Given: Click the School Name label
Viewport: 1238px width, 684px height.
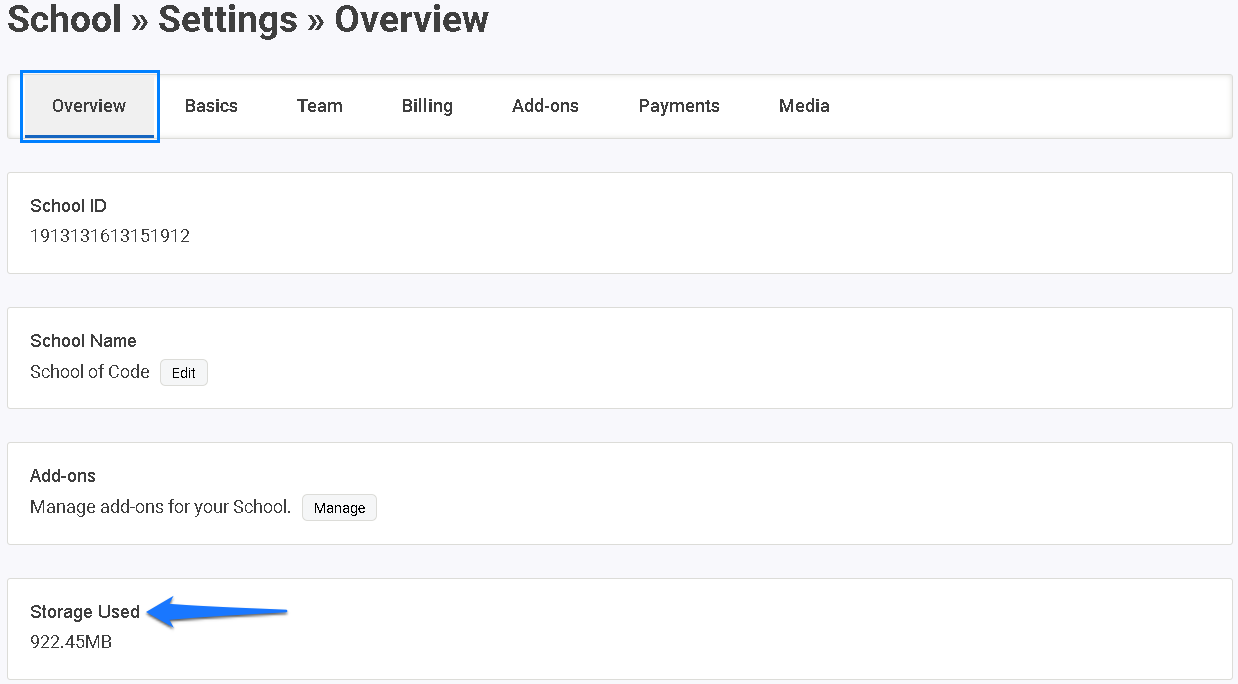Looking at the screenshot, I should [83, 341].
